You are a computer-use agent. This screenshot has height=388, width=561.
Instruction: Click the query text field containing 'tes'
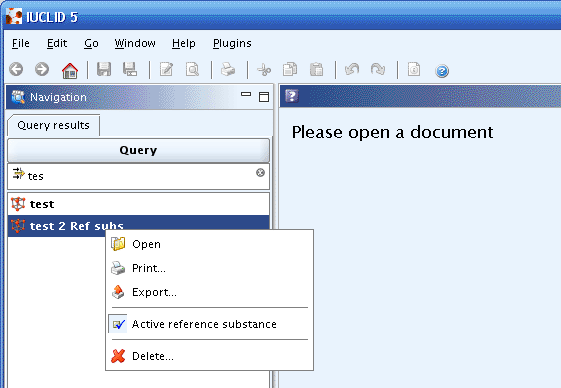pos(138,176)
